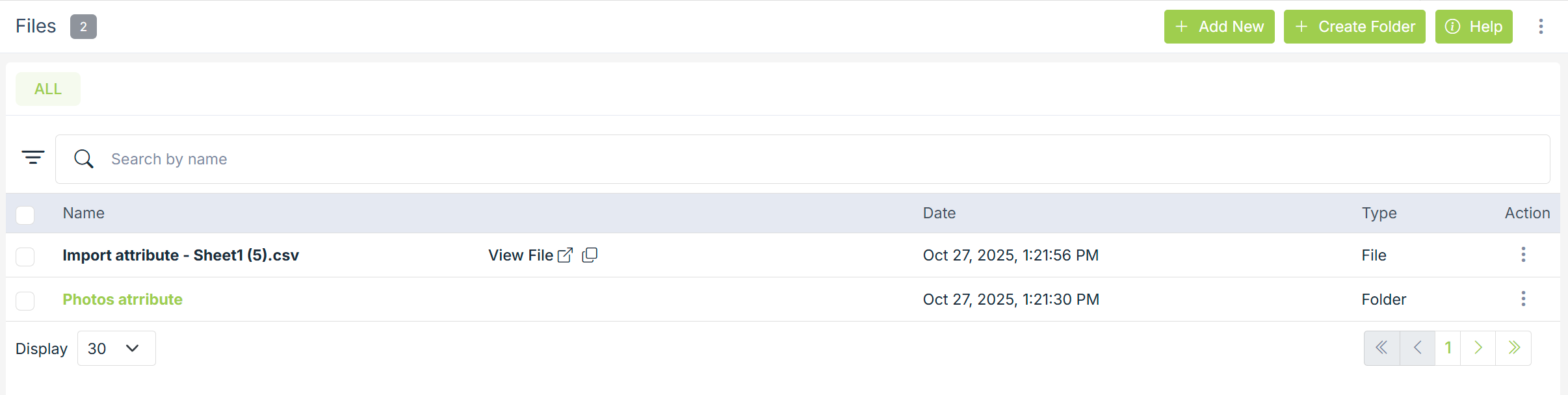Screen dimensions: 1568x395
Task: Open header three-dot more options menu
Action: [x=1541, y=27]
